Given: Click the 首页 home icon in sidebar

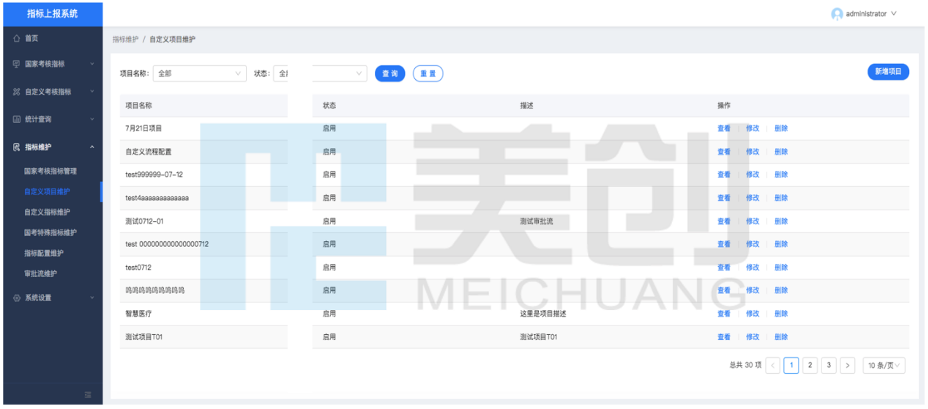Looking at the screenshot, I should tap(16, 38).
